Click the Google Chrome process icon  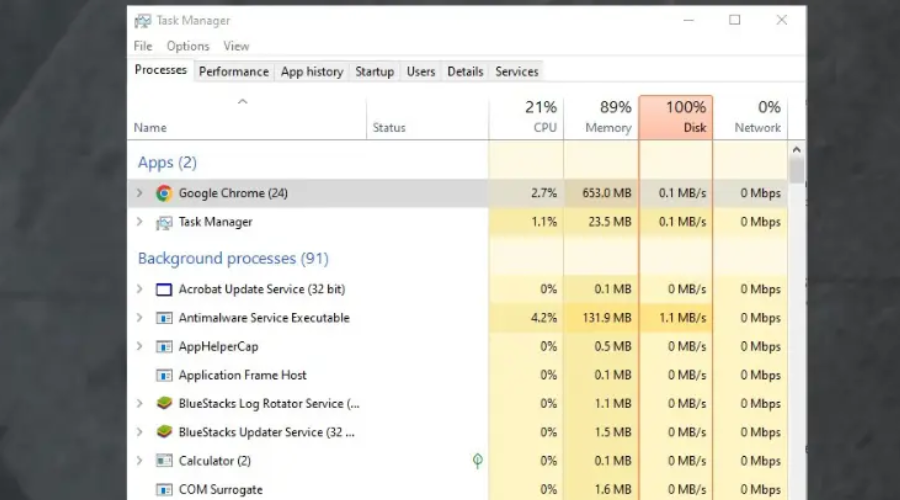click(164, 193)
